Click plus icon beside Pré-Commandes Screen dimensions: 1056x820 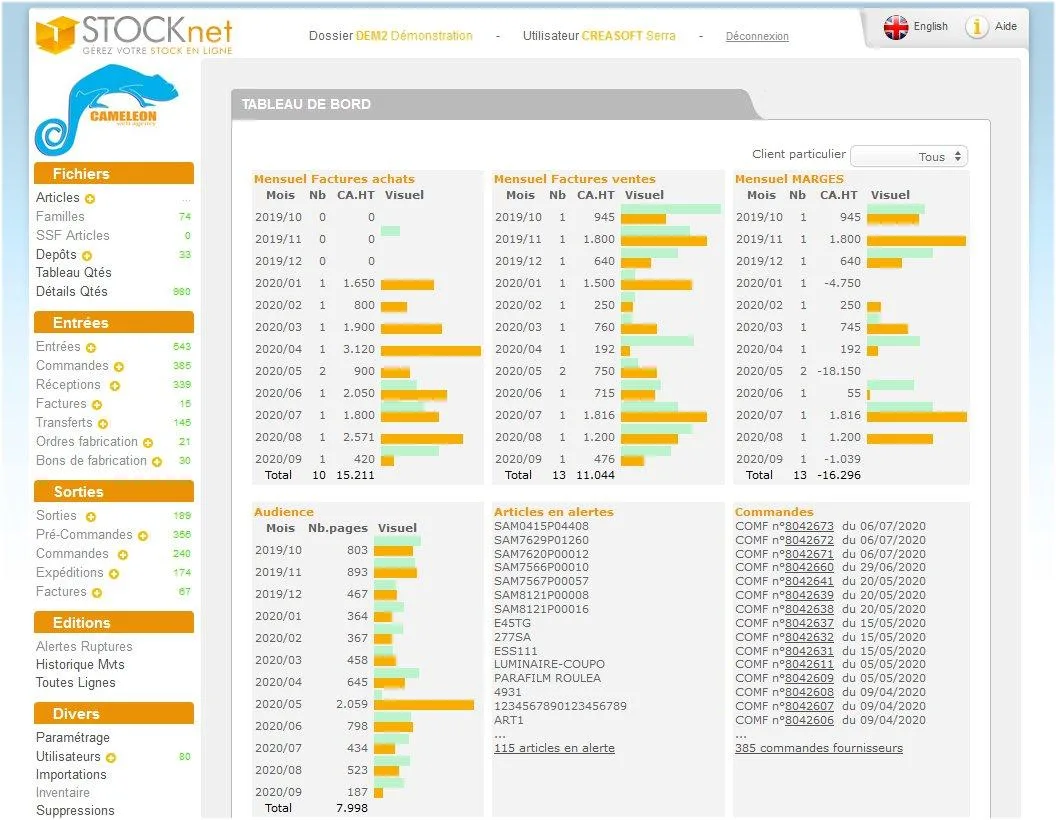click(x=143, y=536)
